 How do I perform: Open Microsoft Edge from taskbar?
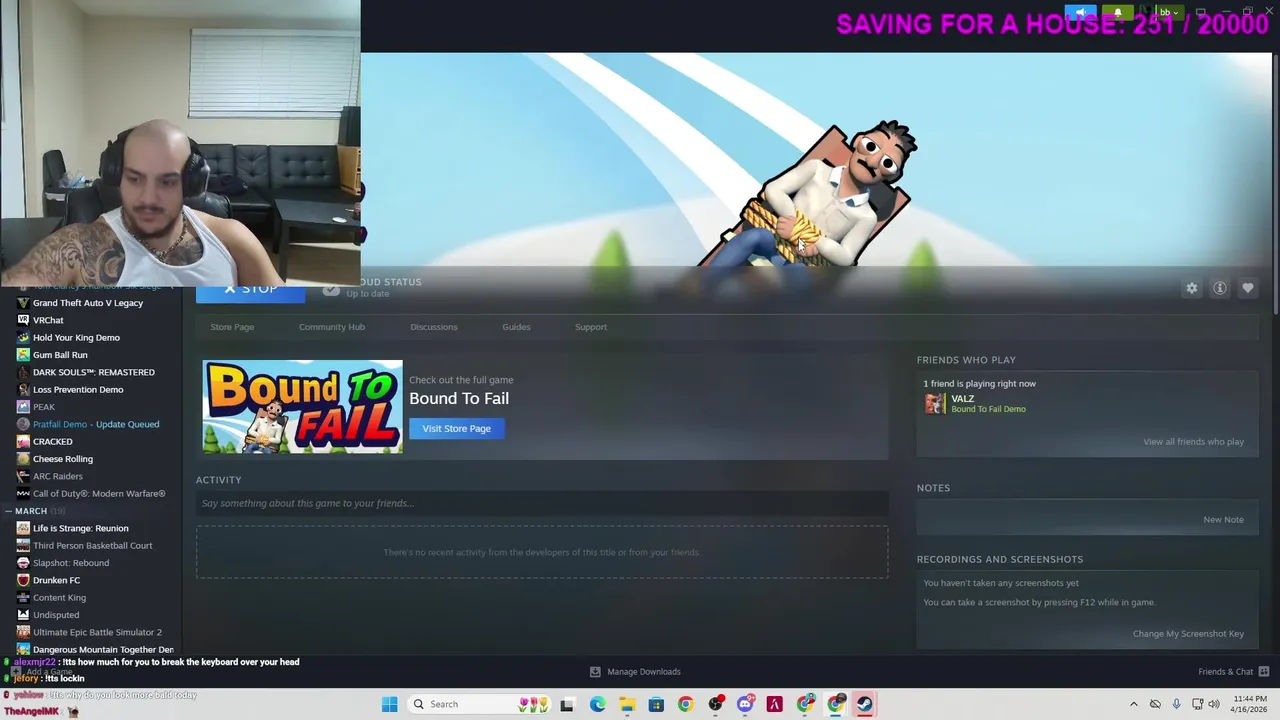[597, 704]
